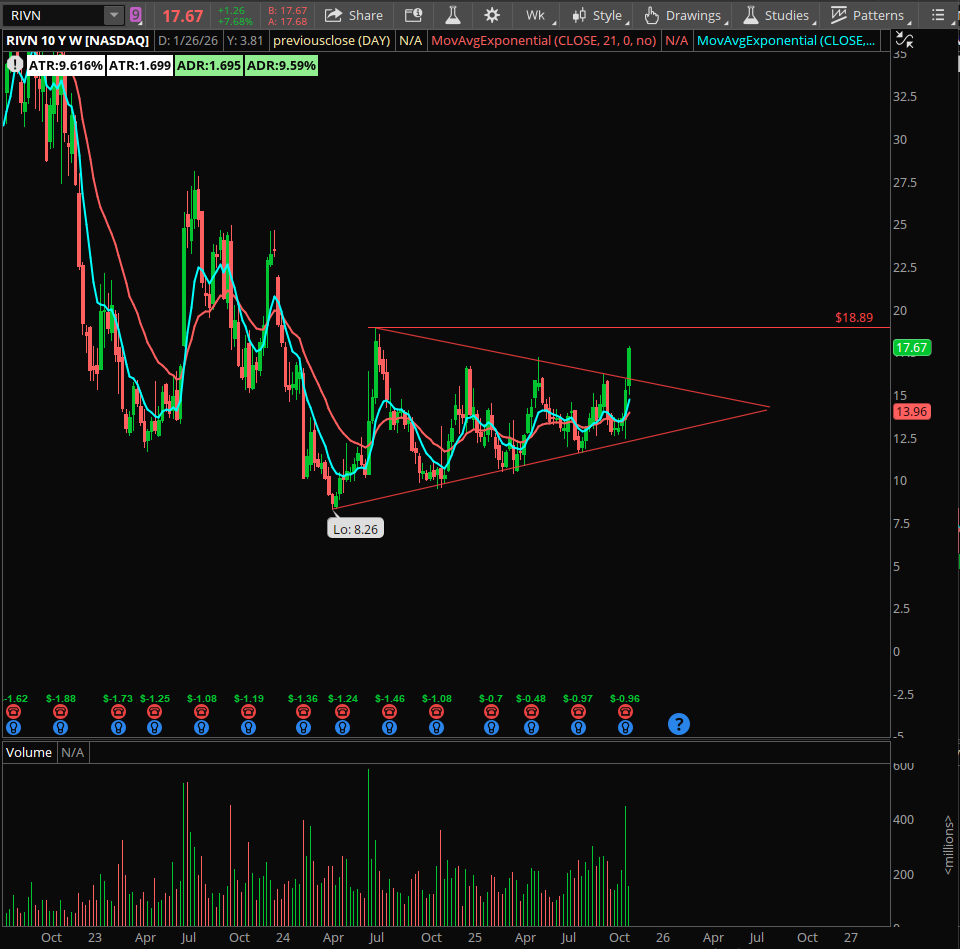This screenshot has height=949, width=960.
Task: Click the purple 9 workspace link badge
Action: [x=135, y=14]
